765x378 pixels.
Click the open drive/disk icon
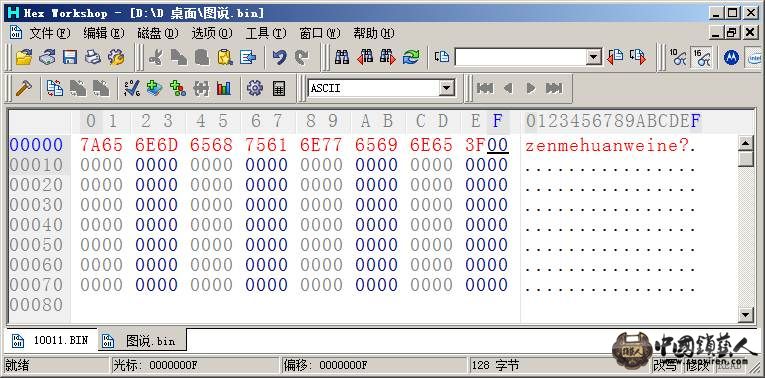coord(47,58)
